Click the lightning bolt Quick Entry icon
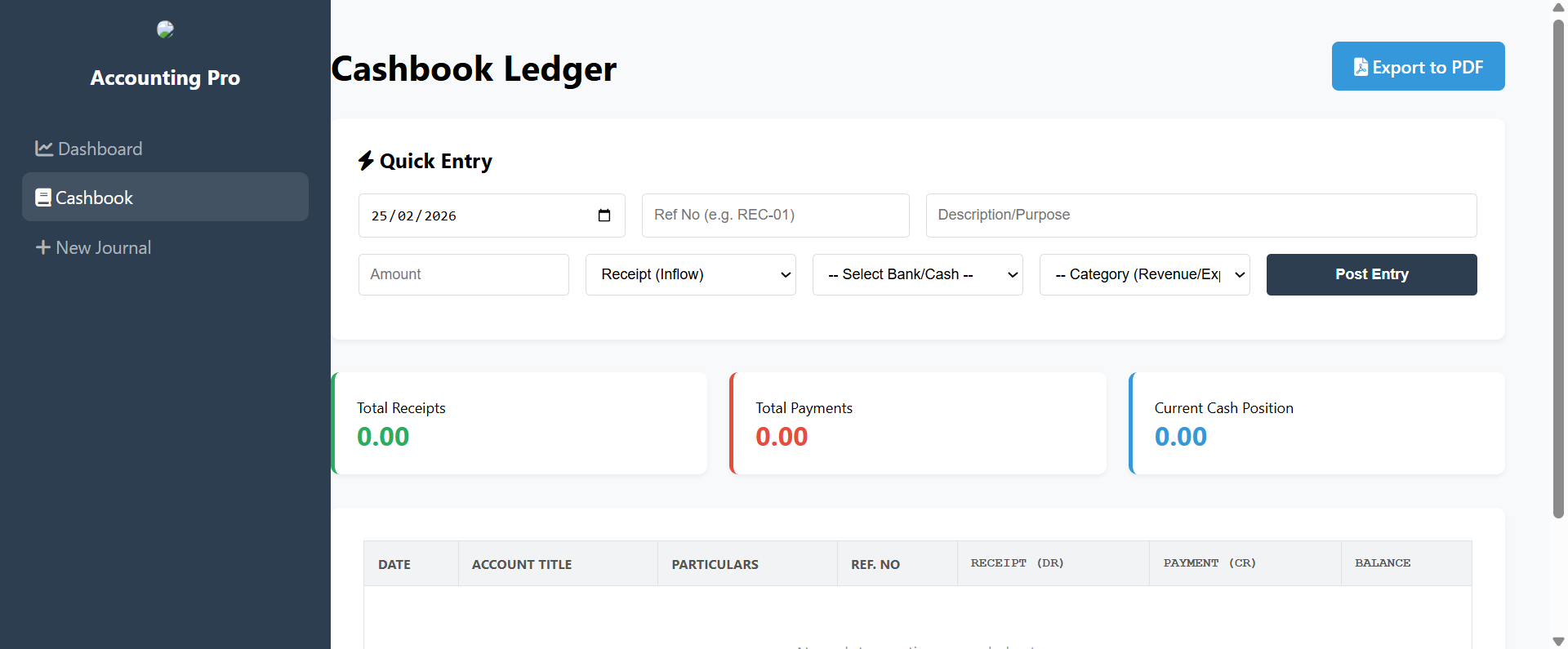Image resolution: width=1568 pixels, height=649 pixels. point(366,161)
